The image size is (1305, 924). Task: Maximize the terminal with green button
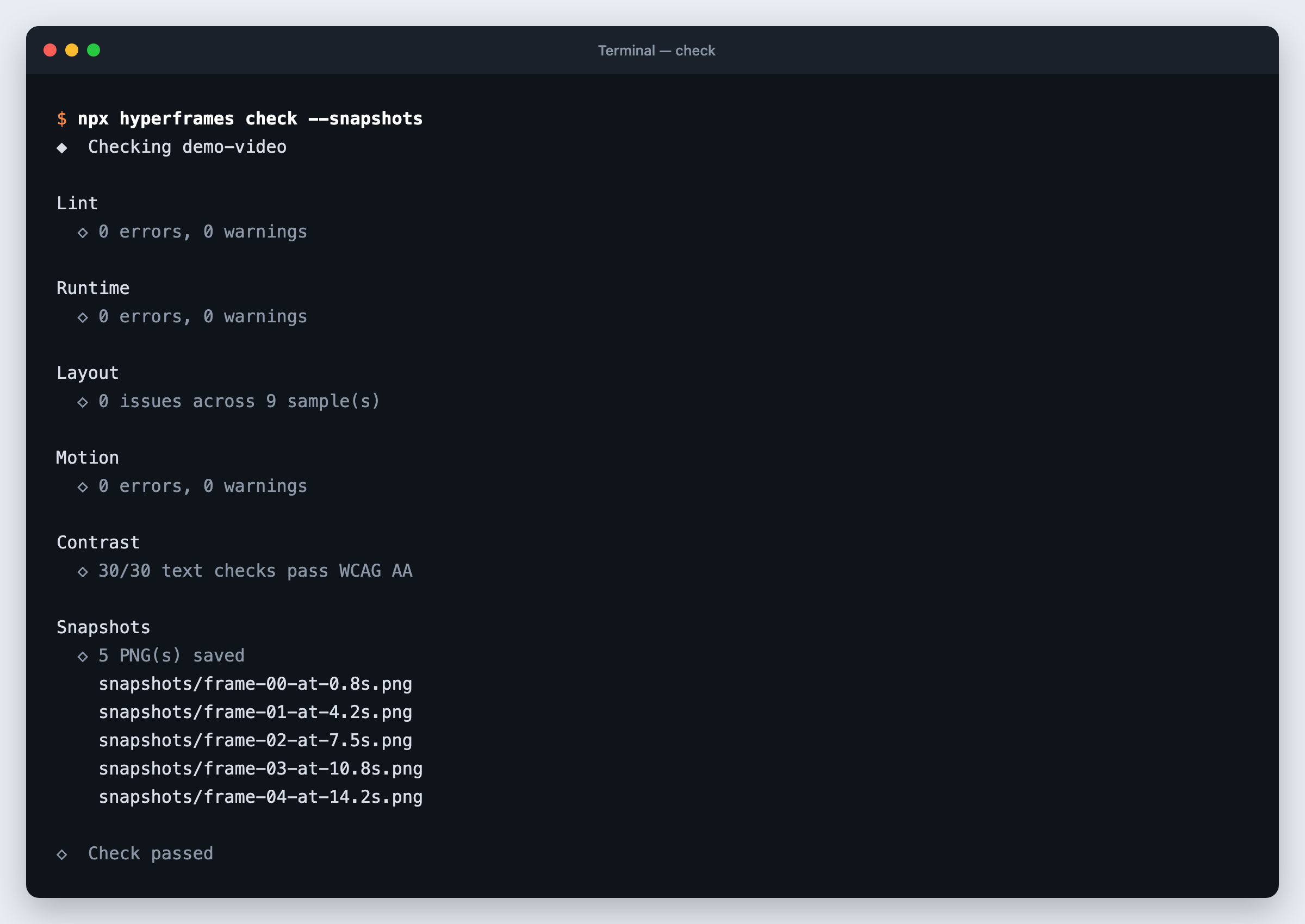(x=94, y=50)
